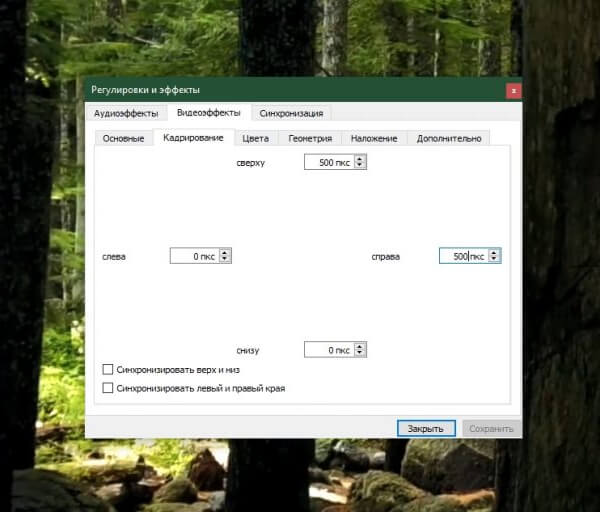Screen dimensions: 600x512
Task: Increase the снизу crop value
Action: coord(359,346)
